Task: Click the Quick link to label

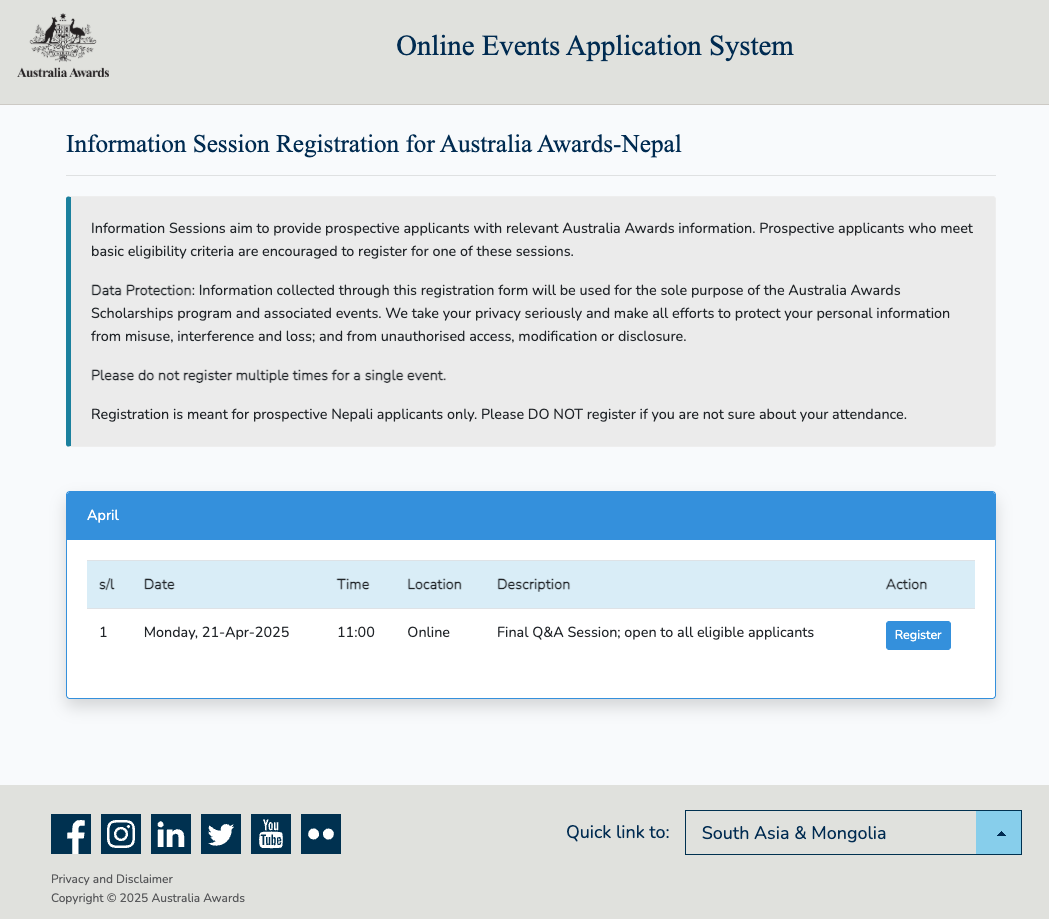Action: click(617, 833)
